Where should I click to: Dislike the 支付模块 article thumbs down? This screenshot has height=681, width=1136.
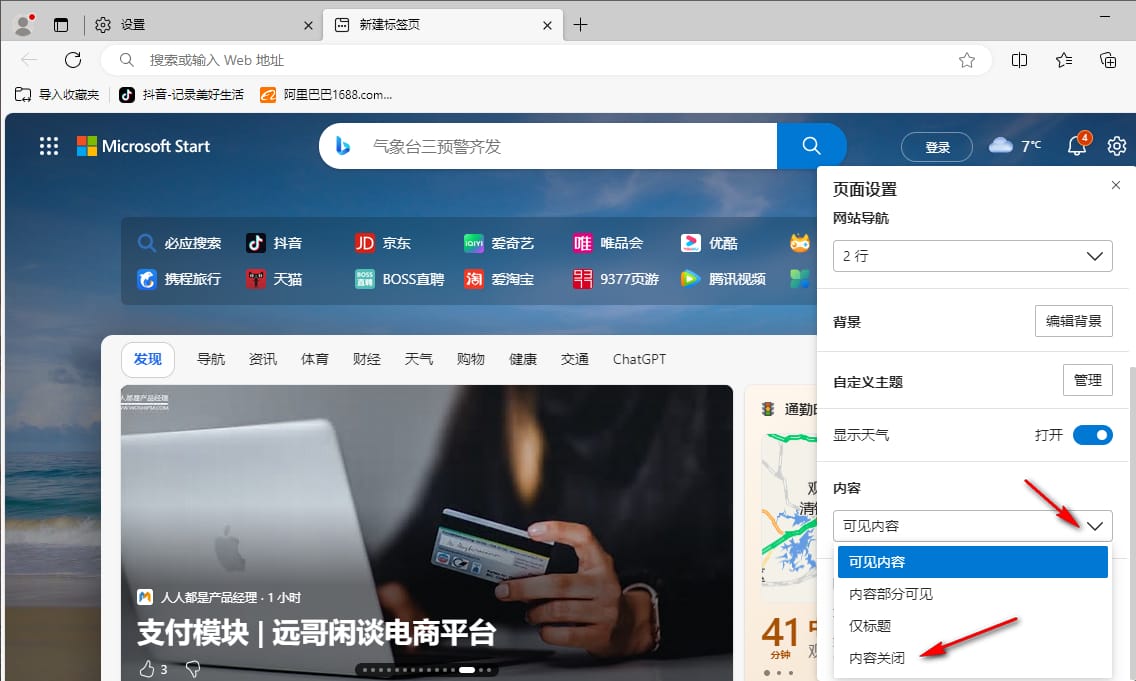tap(193, 669)
